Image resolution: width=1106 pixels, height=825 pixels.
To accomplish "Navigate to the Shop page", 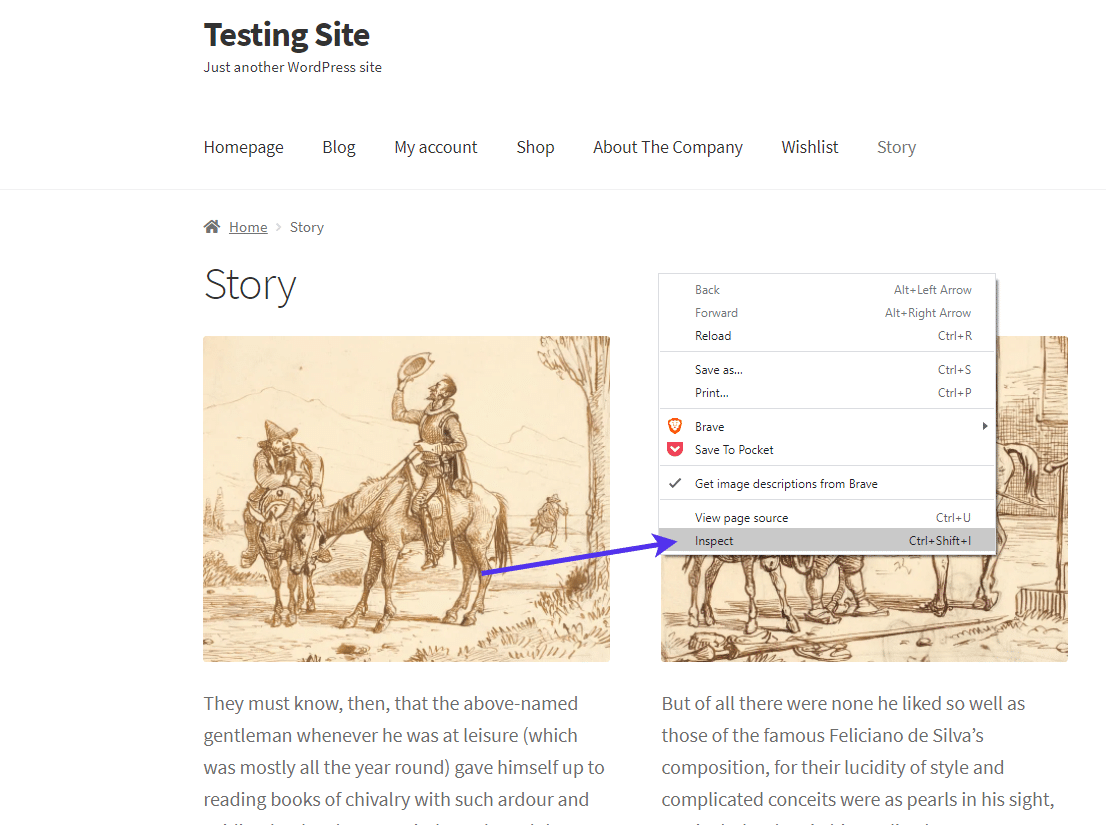I will (x=535, y=147).
